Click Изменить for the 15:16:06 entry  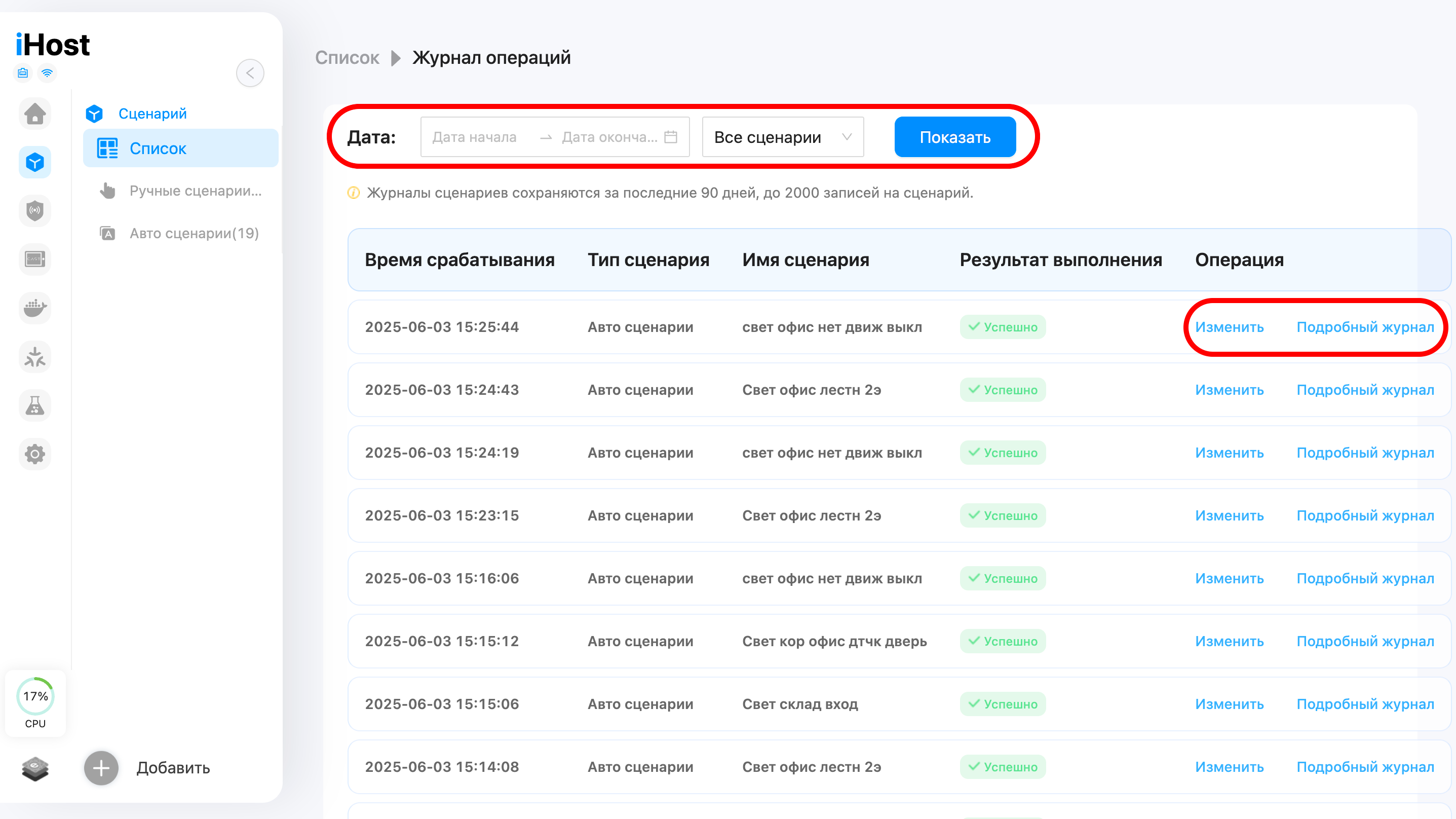point(1230,579)
